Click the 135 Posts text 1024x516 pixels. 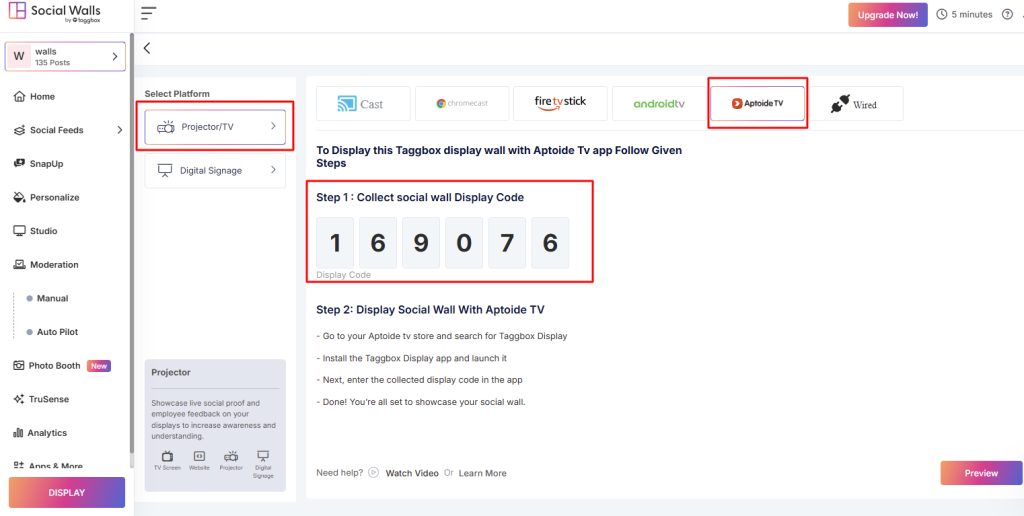(x=52, y=63)
